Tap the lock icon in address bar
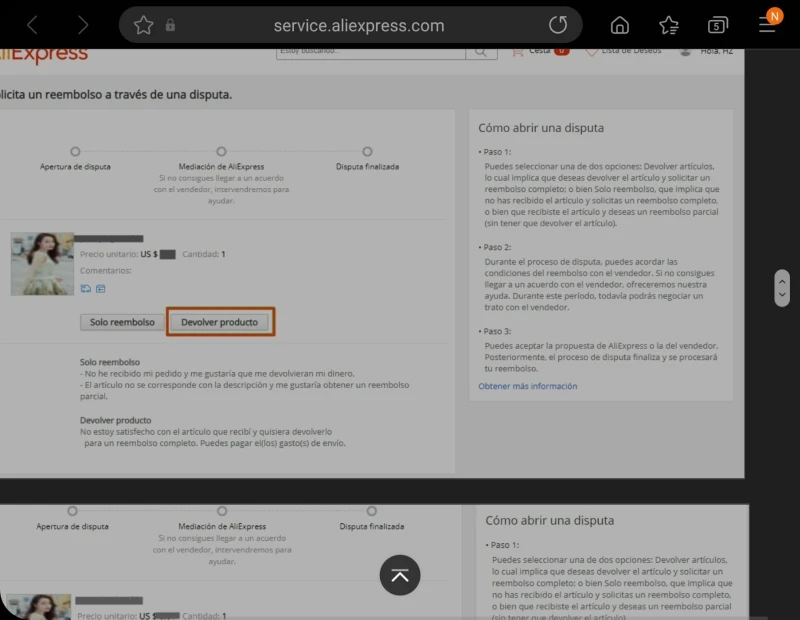Image resolution: width=800 pixels, height=620 pixels. [170, 25]
